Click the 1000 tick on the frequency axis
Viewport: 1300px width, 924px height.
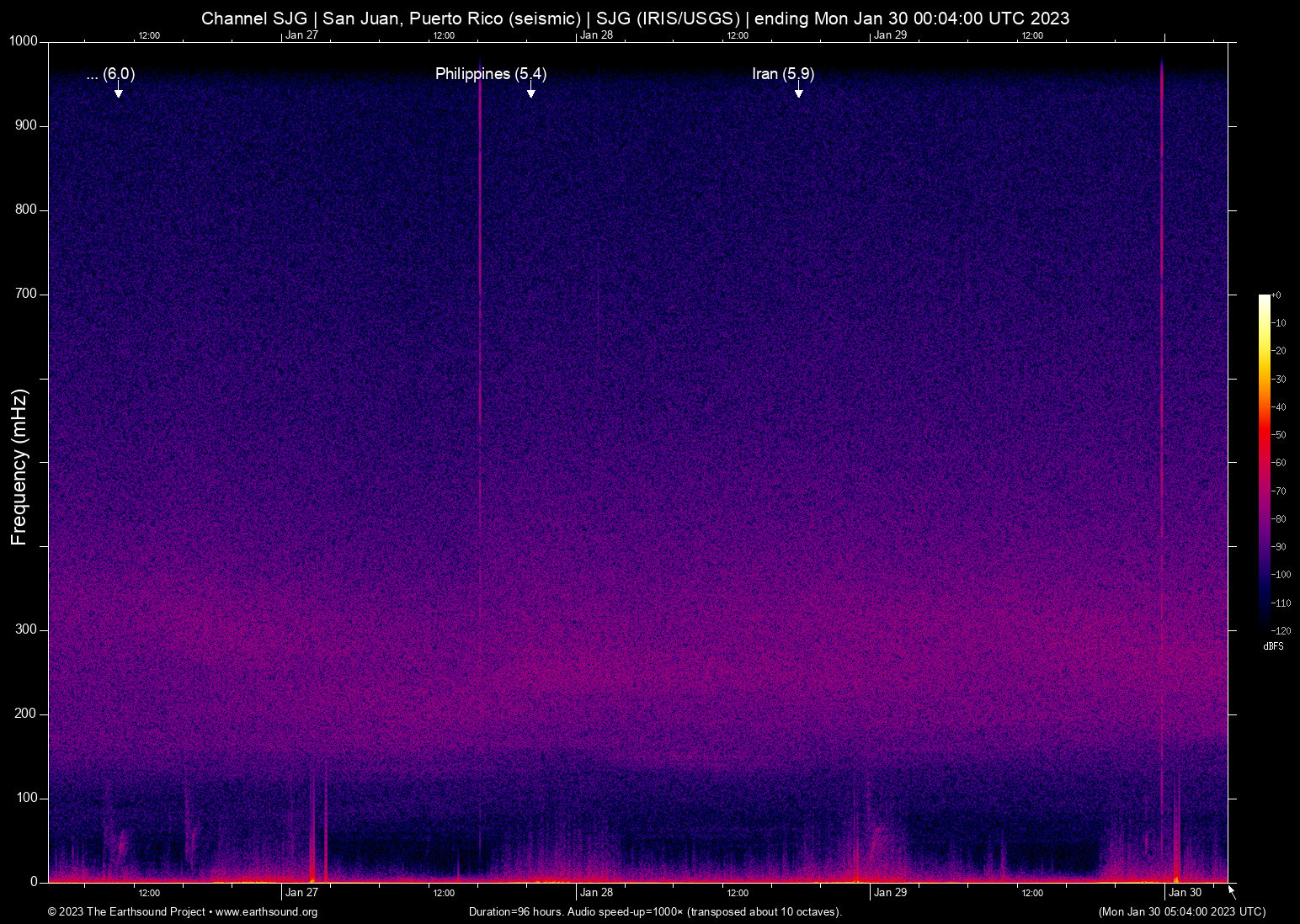(24, 41)
